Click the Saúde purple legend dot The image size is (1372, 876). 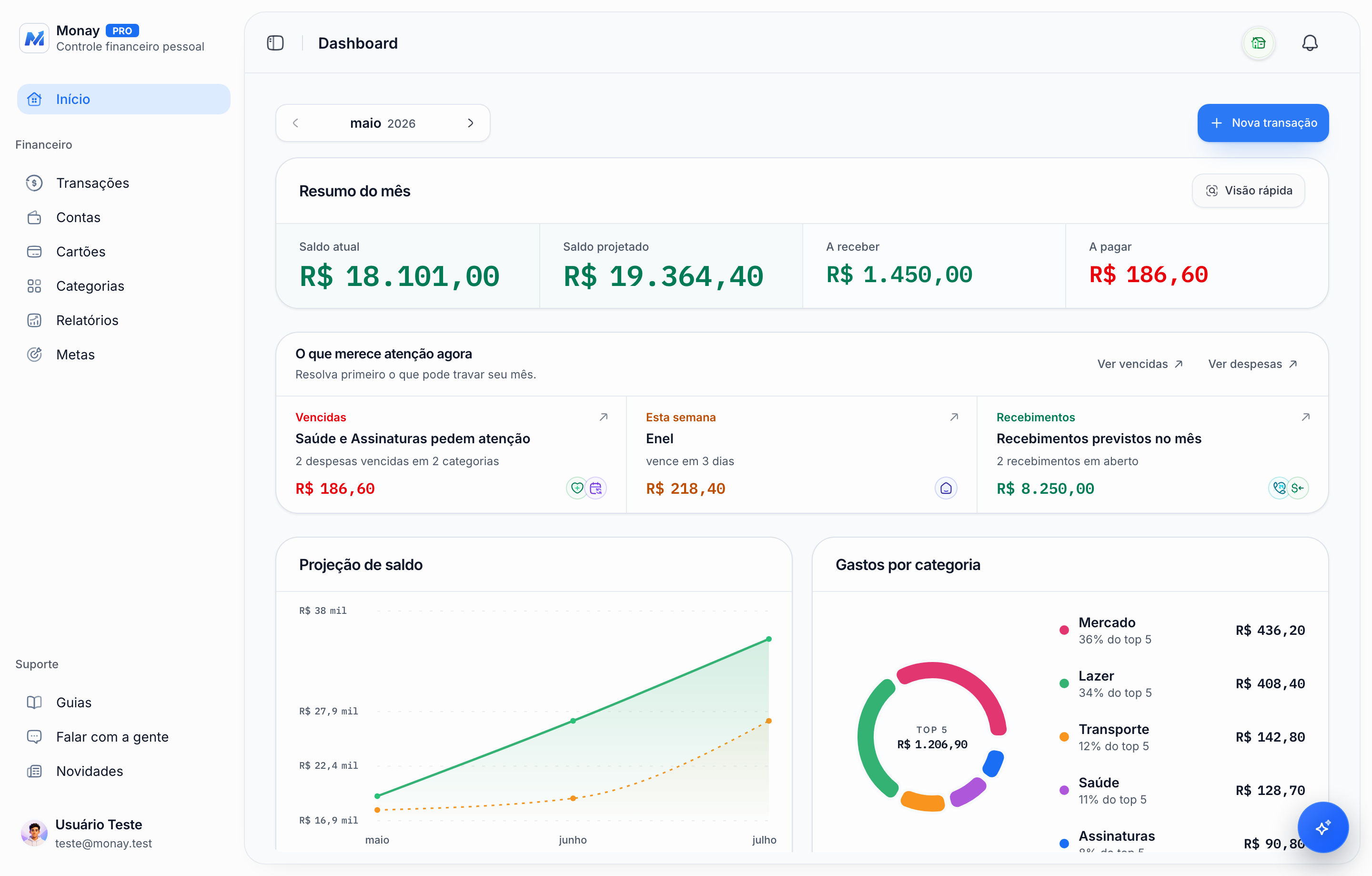(x=1063, y=790)
